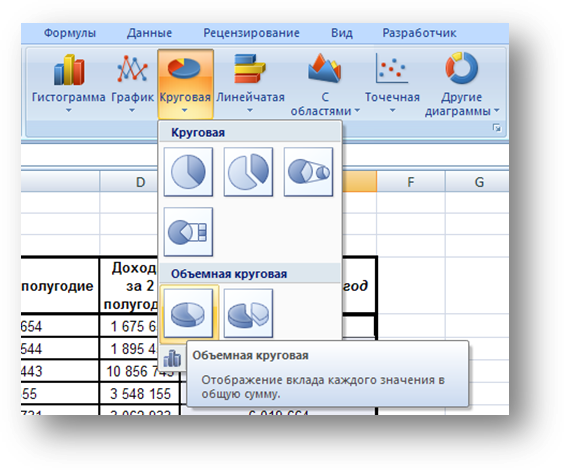
Task: Switch to the Разработчик ribbon tab
Action: coord(419,33)
